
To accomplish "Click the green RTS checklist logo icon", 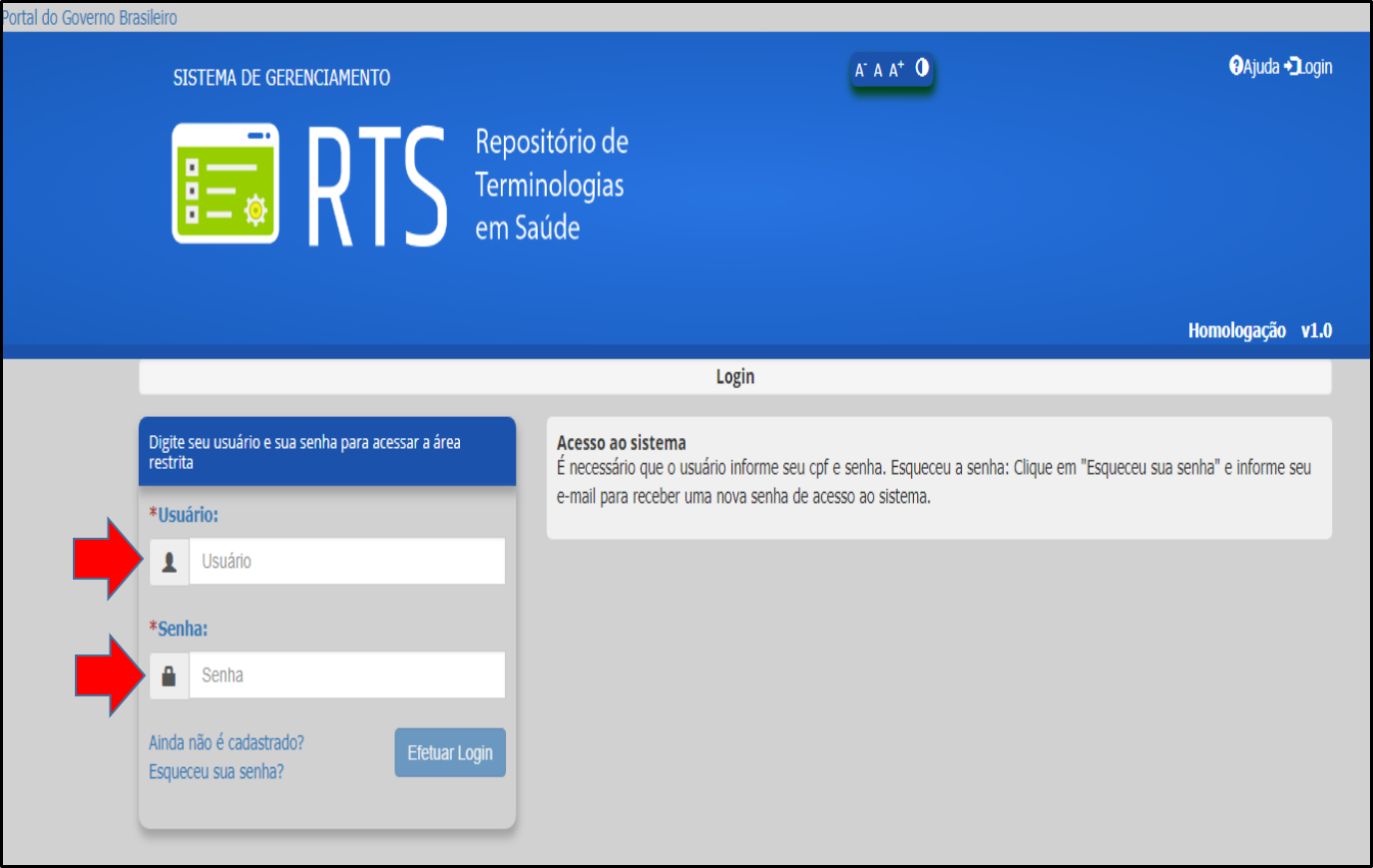I will point(226,184).
